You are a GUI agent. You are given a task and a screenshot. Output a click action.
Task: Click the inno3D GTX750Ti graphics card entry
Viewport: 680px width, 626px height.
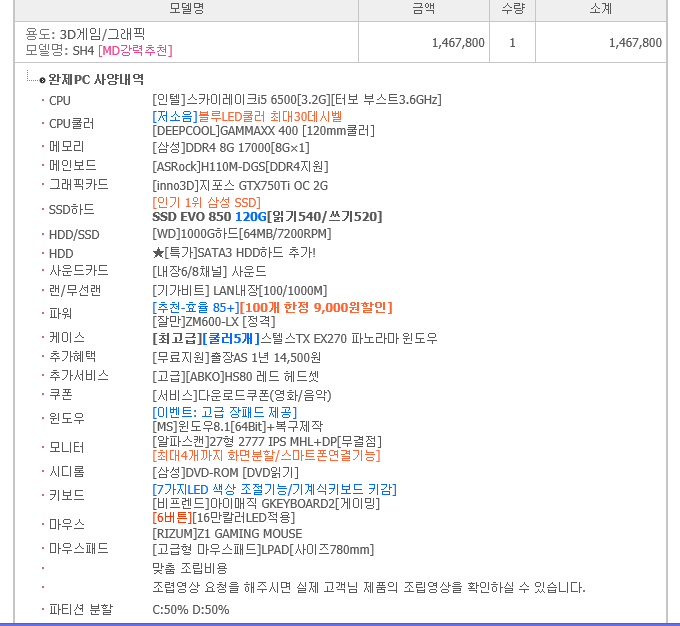point(240,186)
